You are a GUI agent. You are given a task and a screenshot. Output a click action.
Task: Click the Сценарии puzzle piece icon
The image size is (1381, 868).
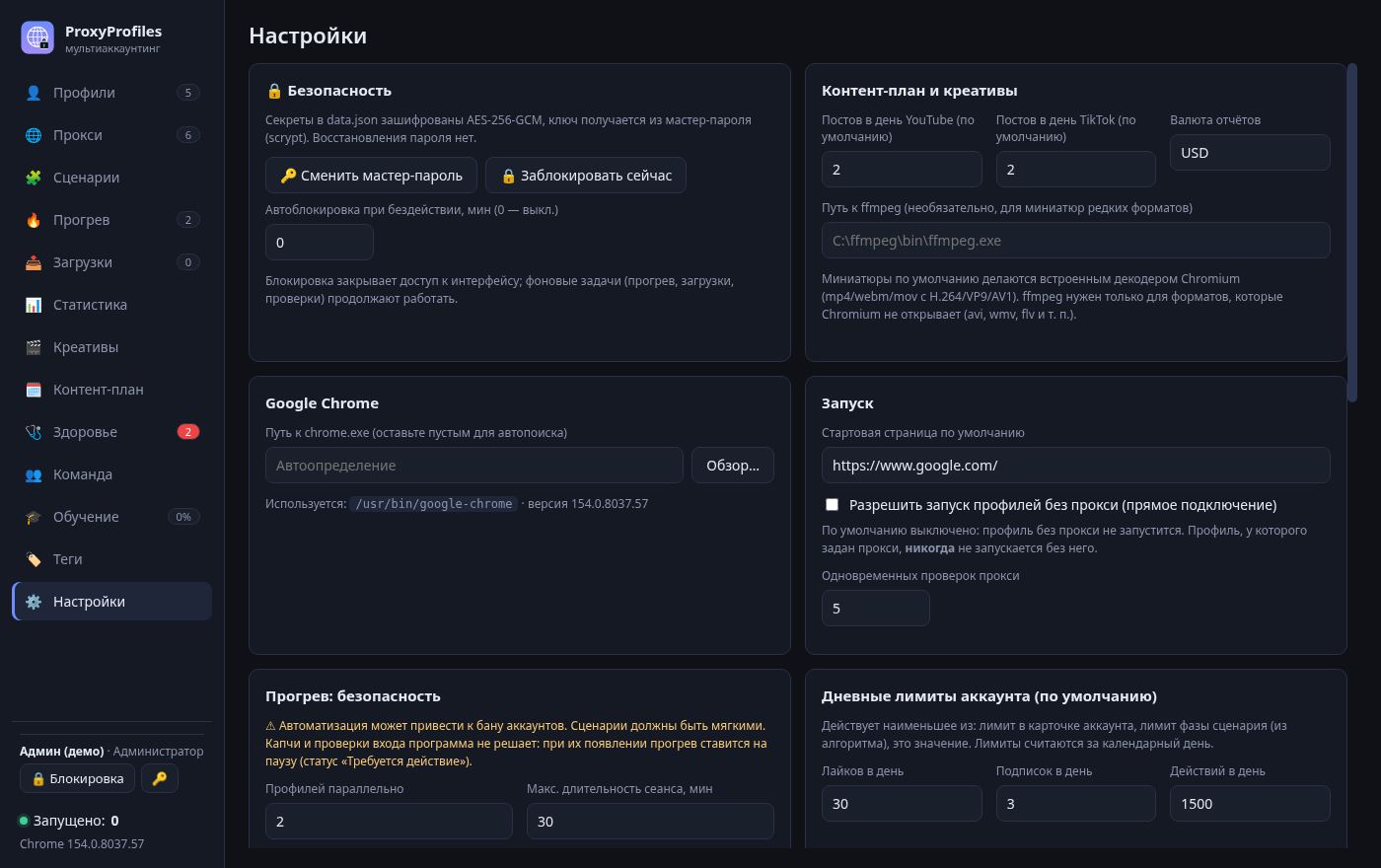pyautogui.click(x=34, y=178)
